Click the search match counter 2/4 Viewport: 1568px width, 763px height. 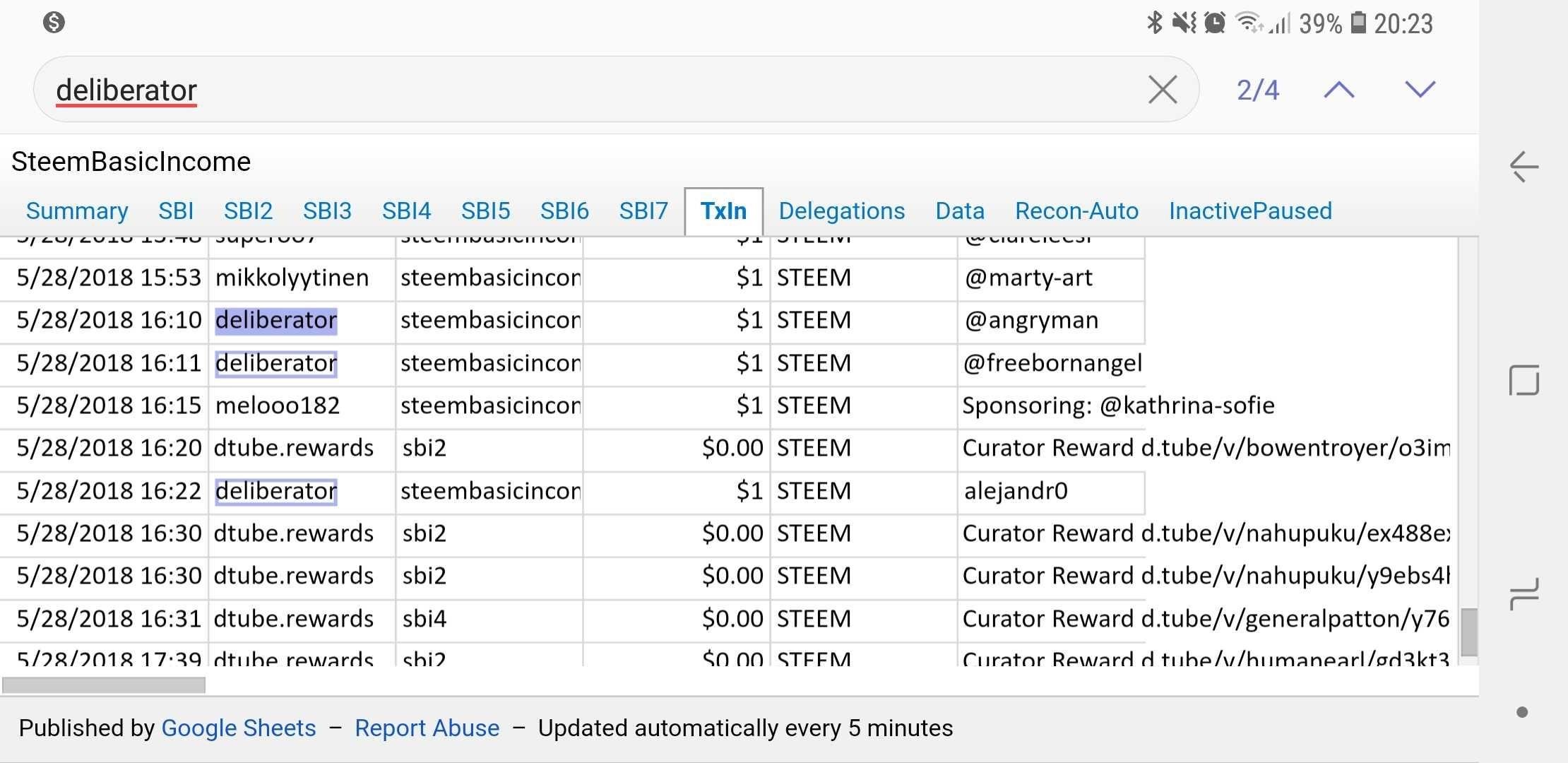point(1258,90)
